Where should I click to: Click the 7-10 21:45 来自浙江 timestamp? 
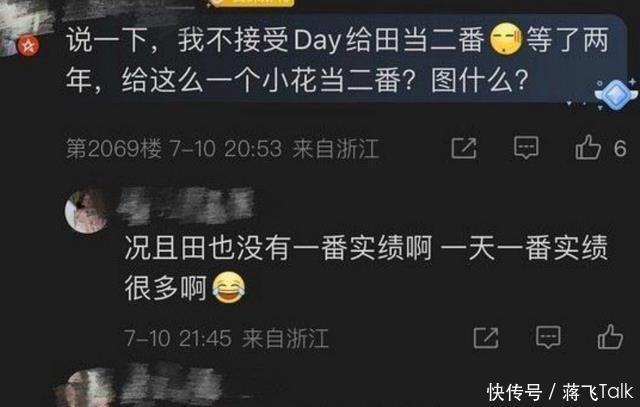[x=227, y=338]
